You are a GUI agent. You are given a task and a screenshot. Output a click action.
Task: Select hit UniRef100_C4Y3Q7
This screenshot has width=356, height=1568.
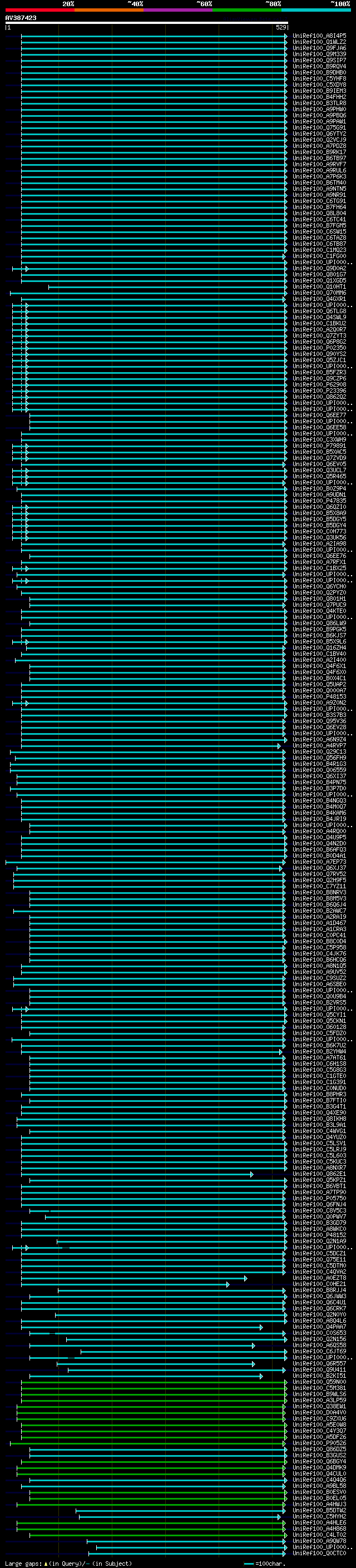319,1431
